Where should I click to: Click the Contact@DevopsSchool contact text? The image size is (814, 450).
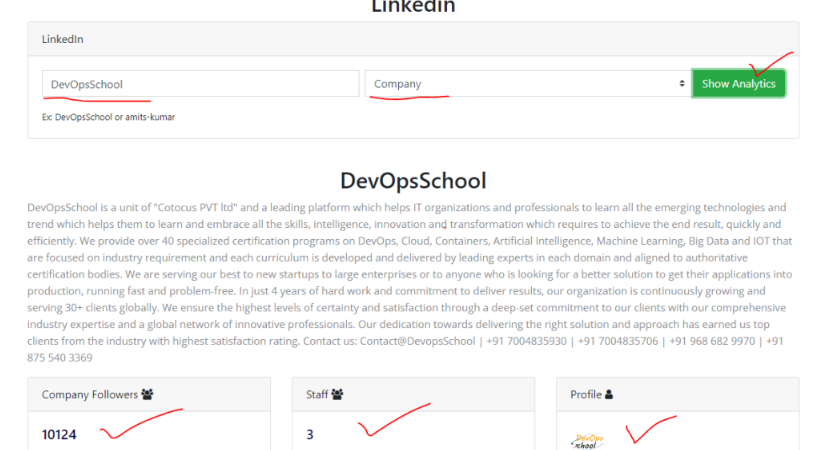pyautogui.click(x=417, y=341)
